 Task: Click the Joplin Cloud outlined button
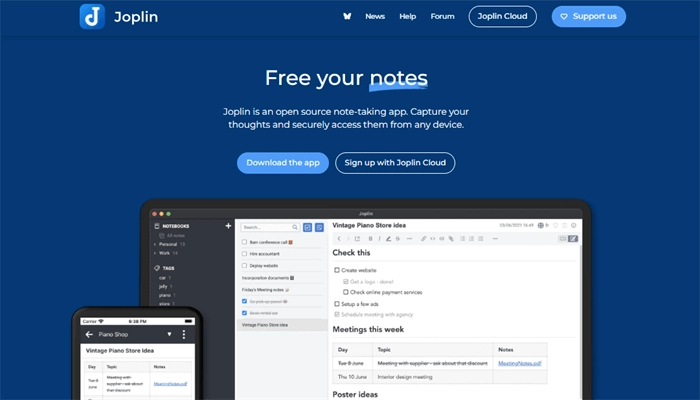(x=503, y=17)
